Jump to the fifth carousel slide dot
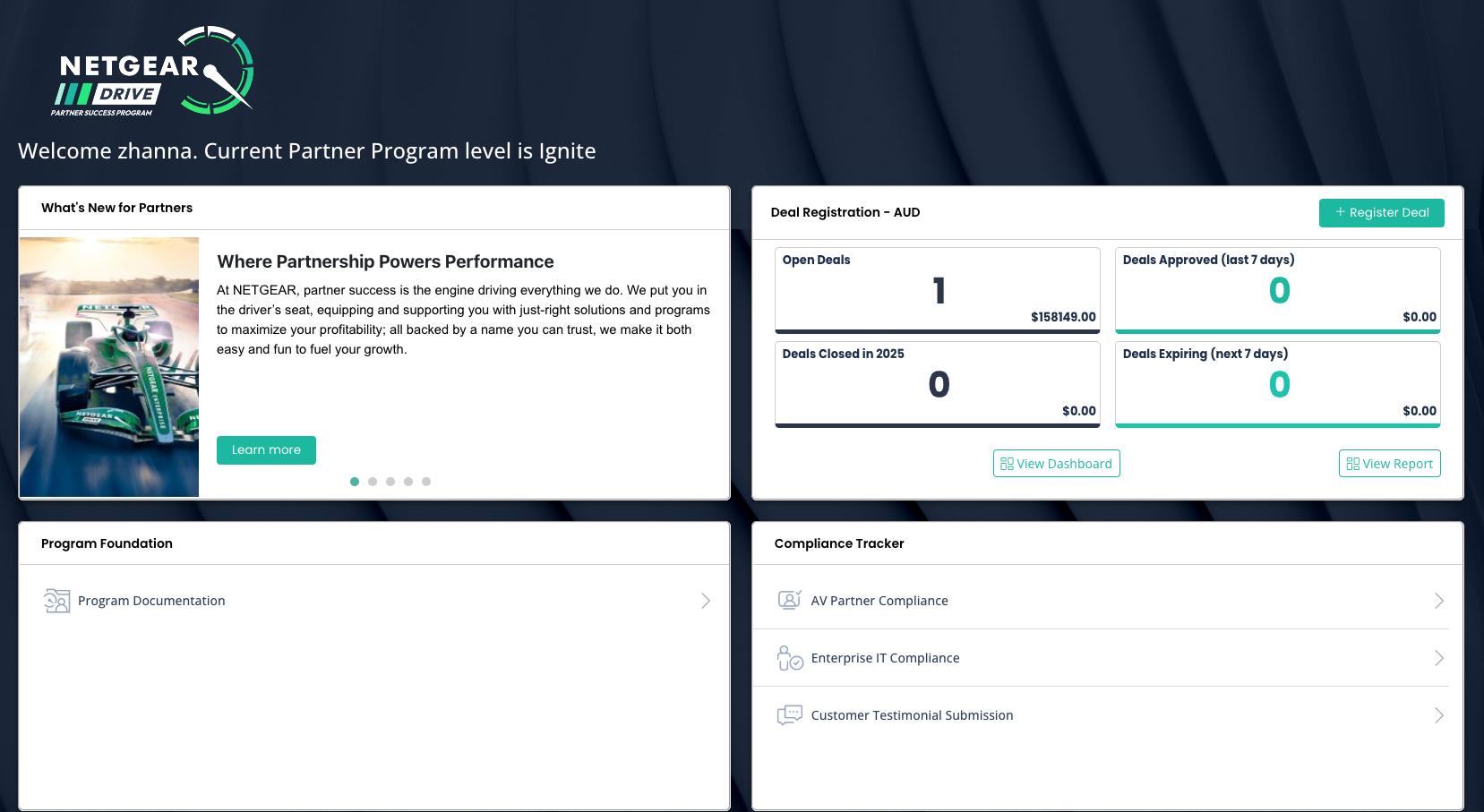The width and height of the screenshot is (1484, 812). click(426, 482)
